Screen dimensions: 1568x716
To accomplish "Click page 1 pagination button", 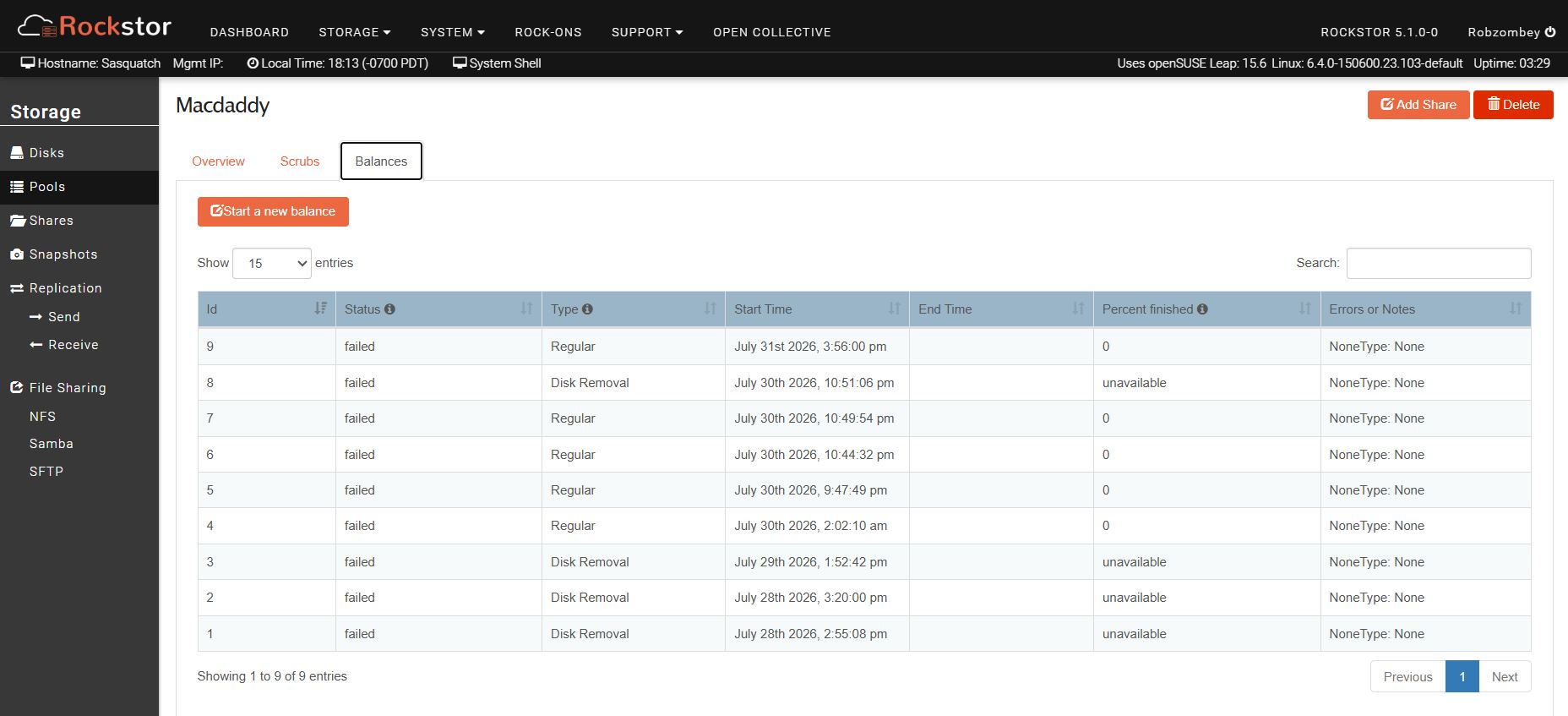I will pos(1462,677).
